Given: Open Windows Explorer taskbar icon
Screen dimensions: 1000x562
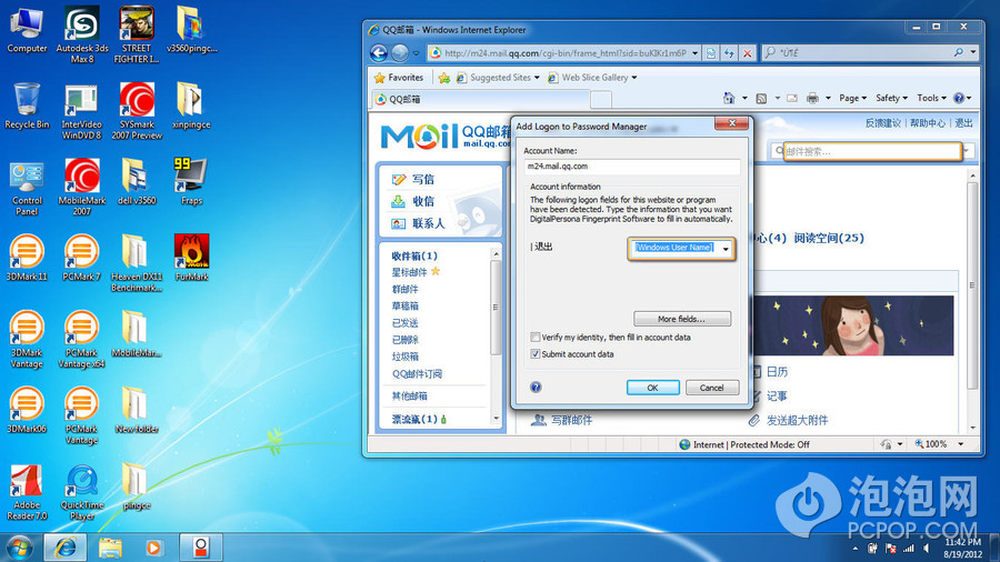Looking at the screenshot, I should click(x=110, y=547).
